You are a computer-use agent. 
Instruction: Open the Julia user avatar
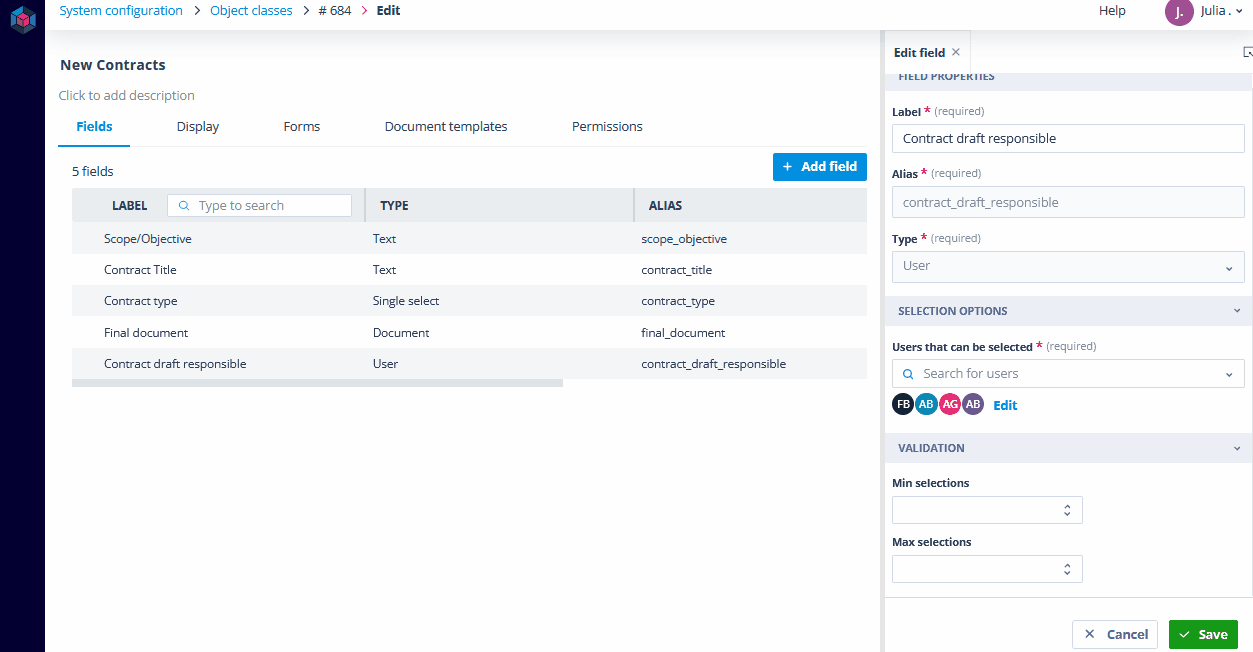pyautogui.click(x=1179, y=12)
